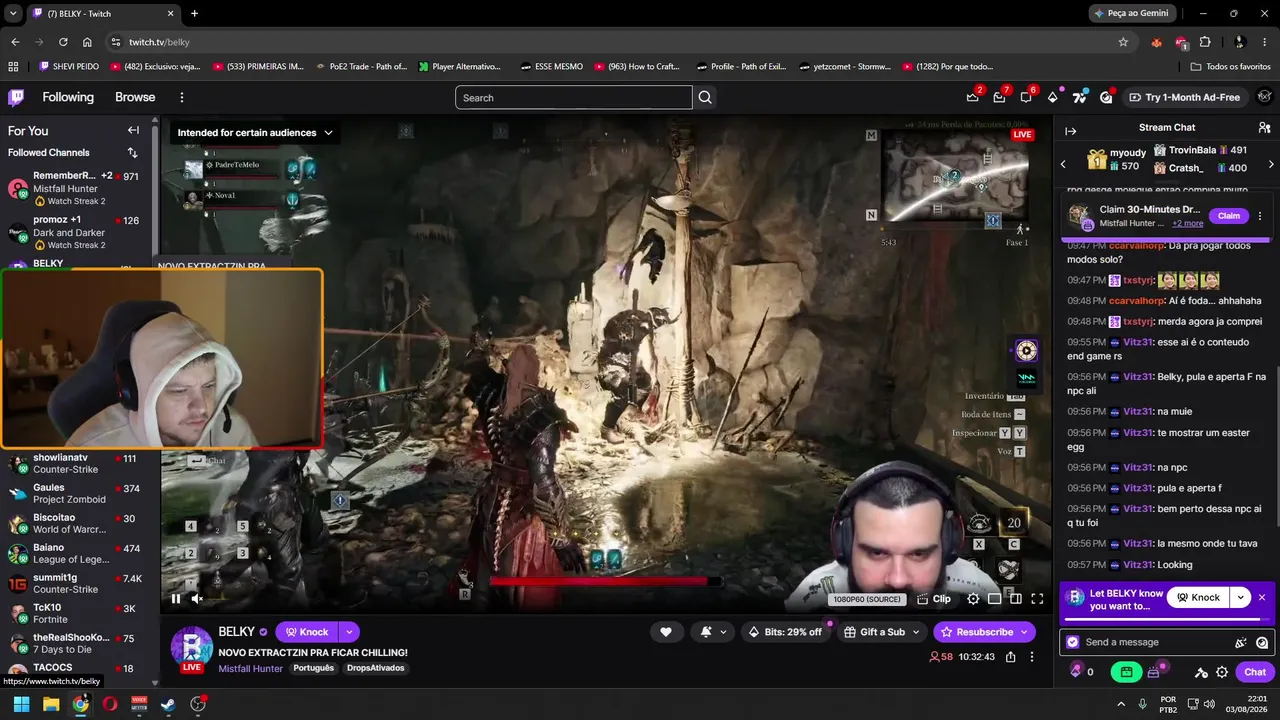The height and width of the screenshot is (720, 1280).
Task: Open the 7TV extension icon
Action: point(1079,97)
